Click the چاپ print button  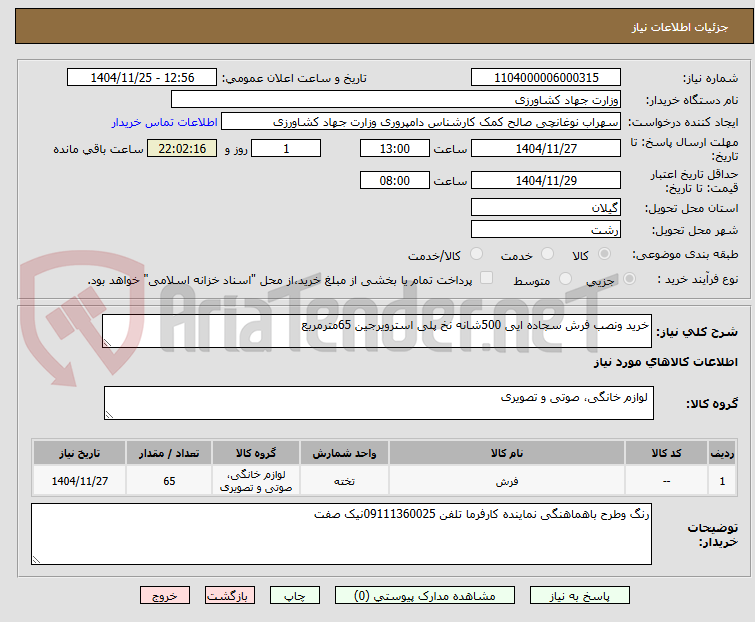pos(294,596)
